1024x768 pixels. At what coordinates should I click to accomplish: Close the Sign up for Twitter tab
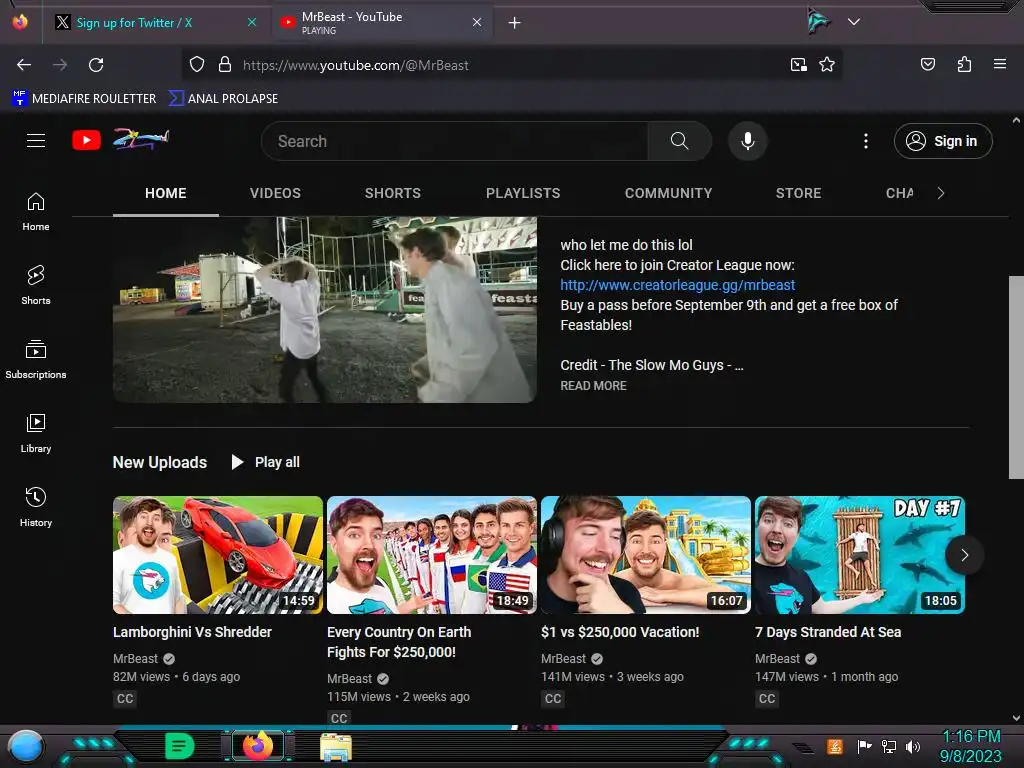[252, 22]
